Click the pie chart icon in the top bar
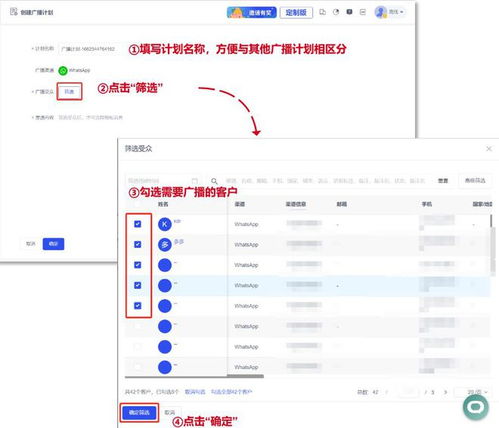Viewport: 499px width, 428px height. coord(336,12)
